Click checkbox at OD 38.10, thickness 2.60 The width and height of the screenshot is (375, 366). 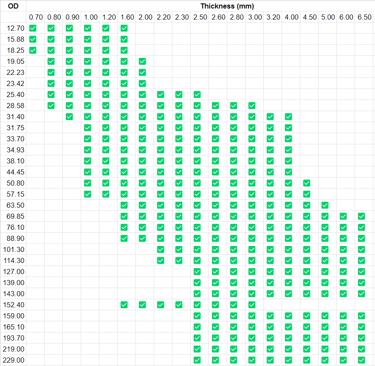tap(215, 161)
